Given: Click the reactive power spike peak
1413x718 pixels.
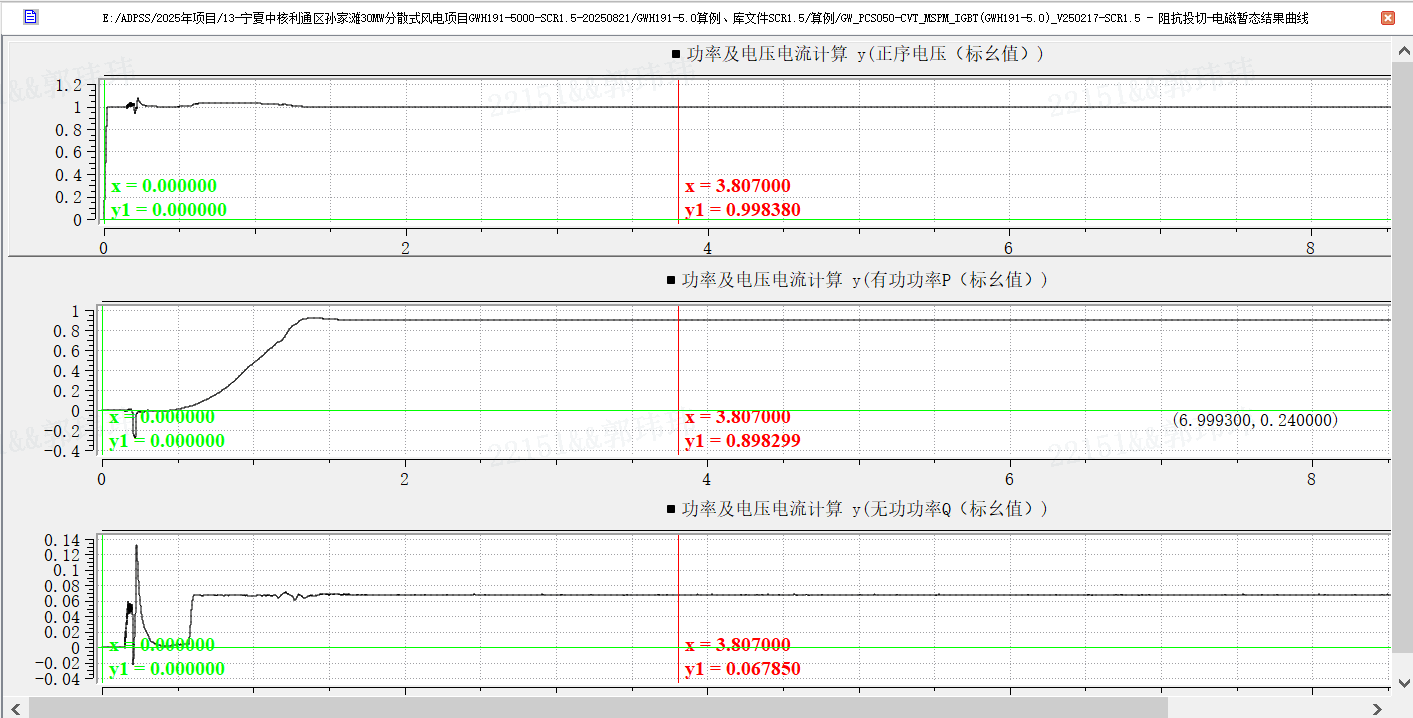Looking at the screenshot, I should click(136, 546).
